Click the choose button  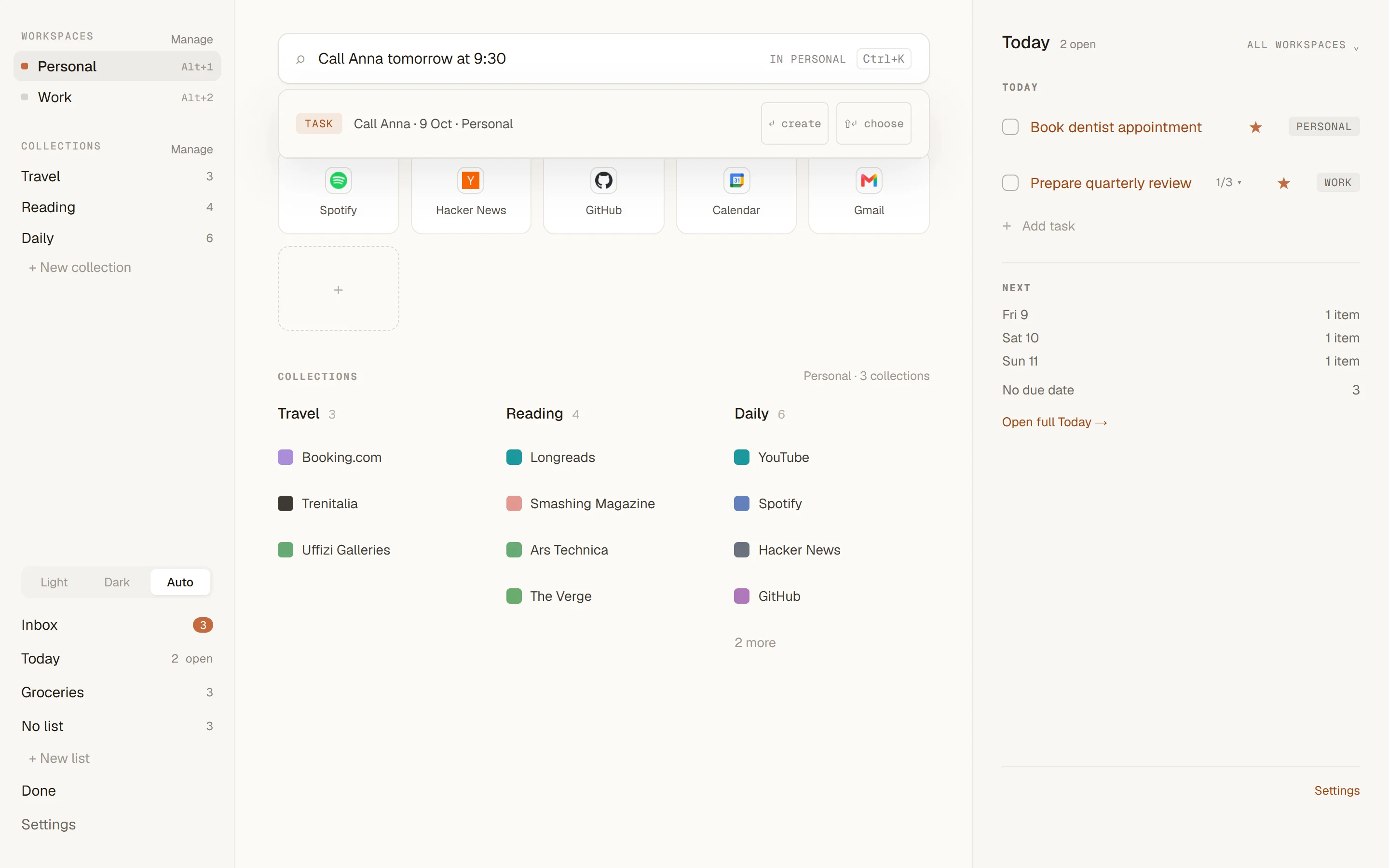(873, 123)
